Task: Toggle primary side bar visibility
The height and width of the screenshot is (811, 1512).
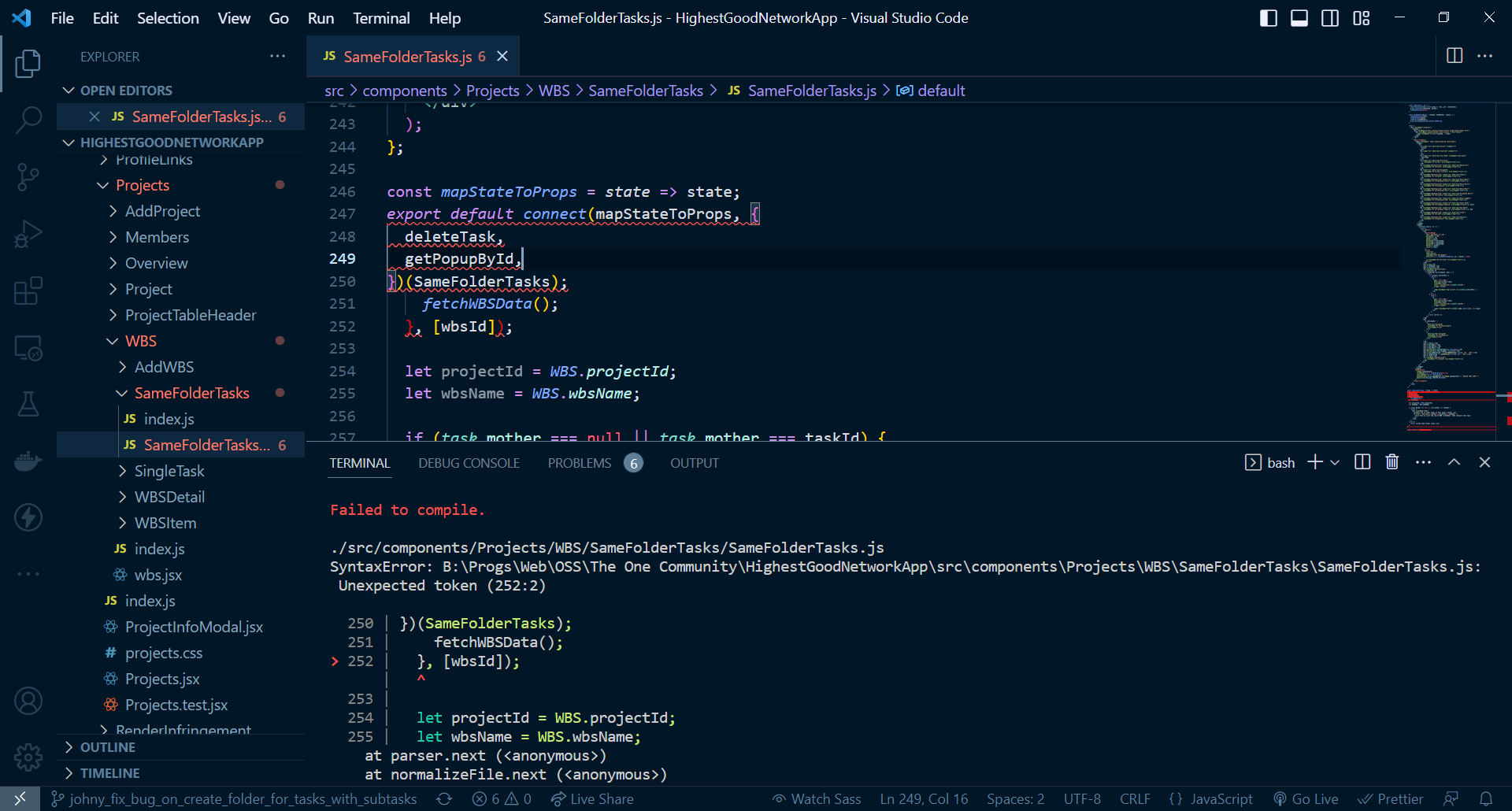Action: pyautogui.click(x=1269, y=18)
